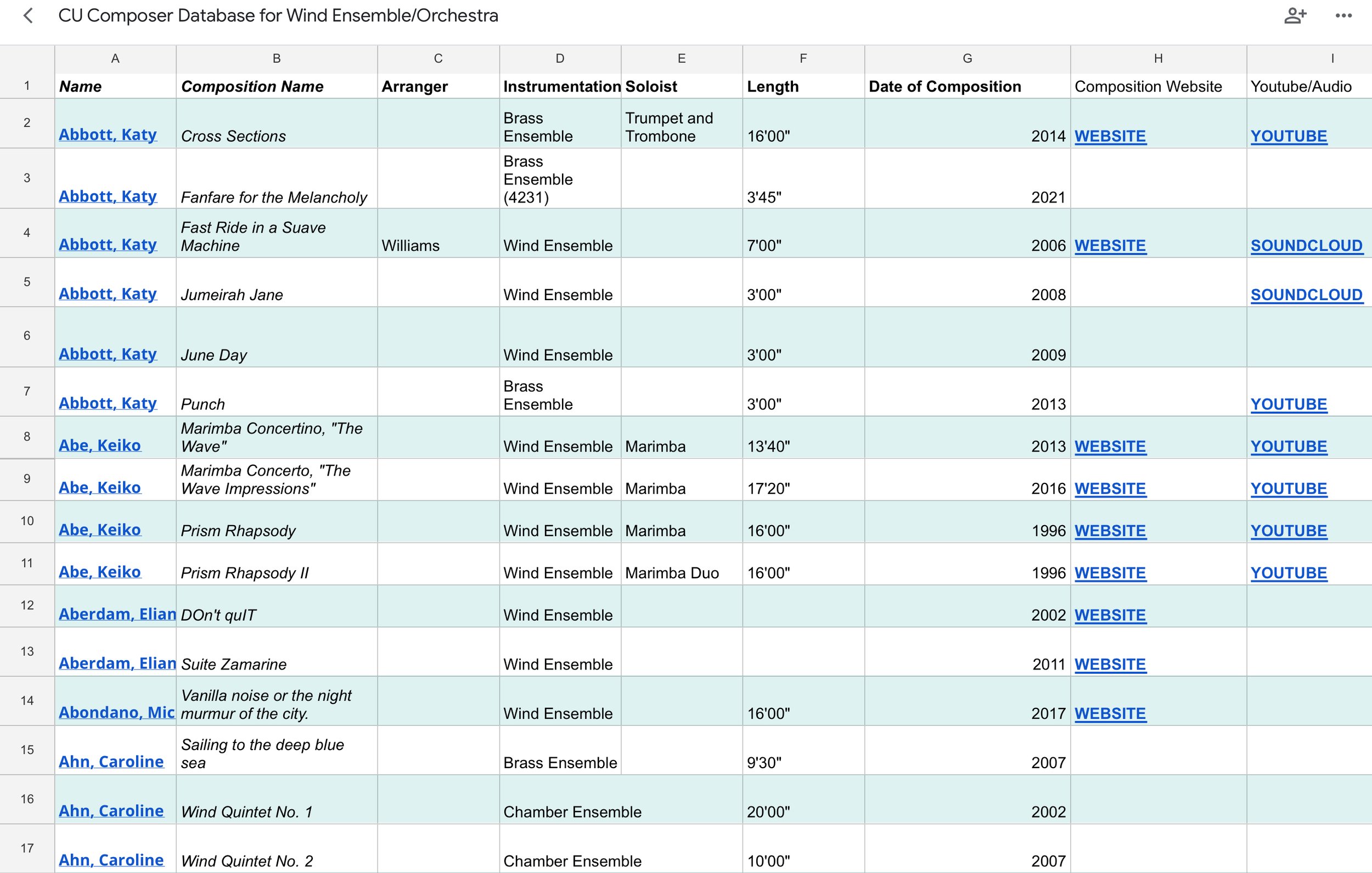Select 'Chamber Ensemble' cell in row 16
The width and height of the screenshot is (1372, 873).
click(560, 799)
